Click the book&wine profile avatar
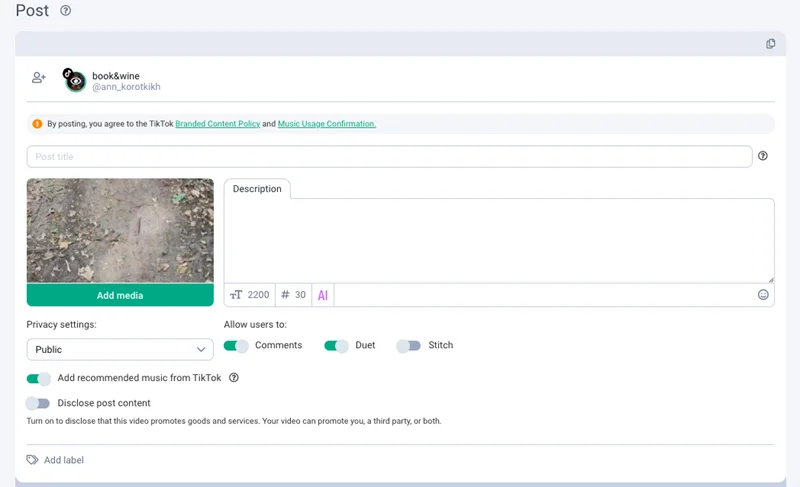The image size is (800, 487). [75, 81]
